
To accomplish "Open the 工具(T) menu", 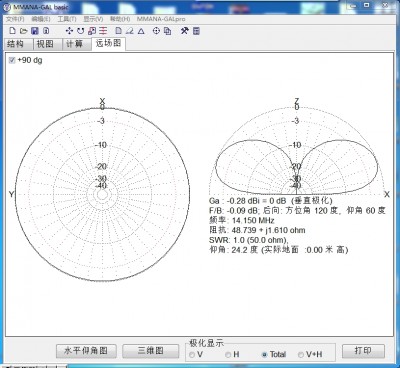I will [67, 19].
